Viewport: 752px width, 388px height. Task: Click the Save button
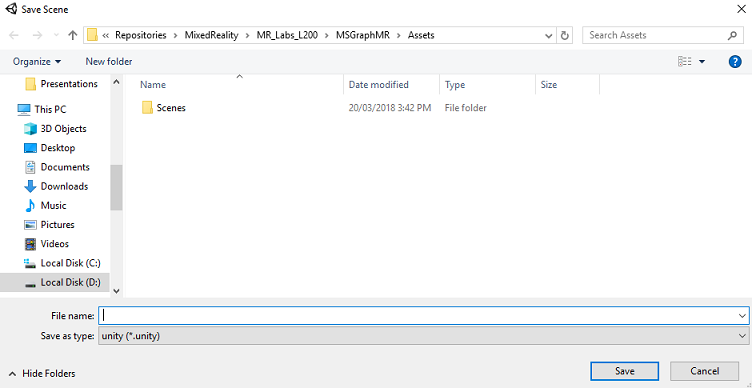coord(624,371)
